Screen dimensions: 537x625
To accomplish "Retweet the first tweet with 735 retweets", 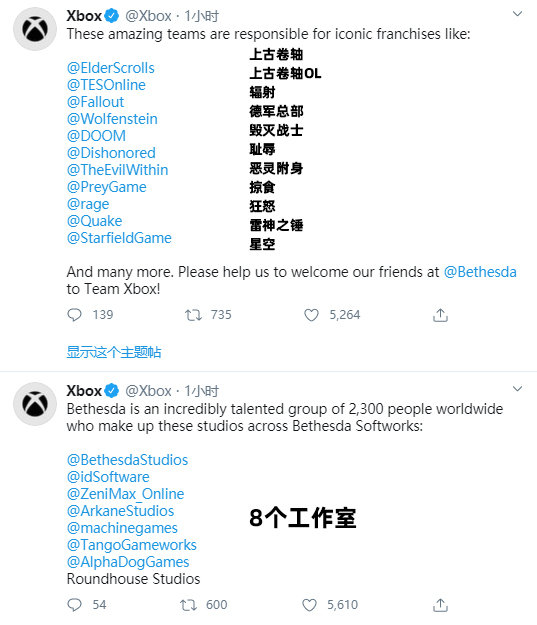I will 193,315.
